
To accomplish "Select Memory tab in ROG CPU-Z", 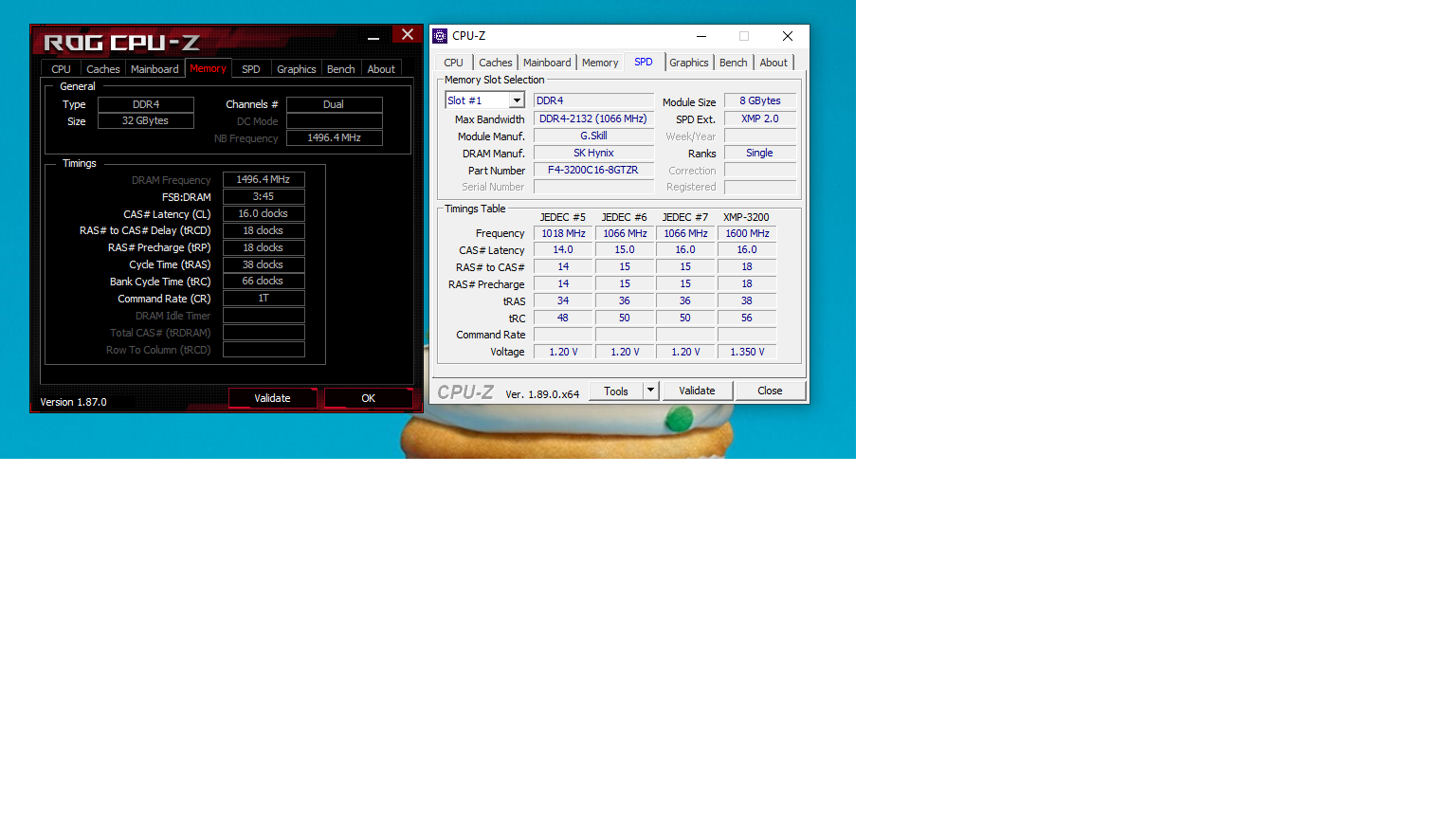I will [209, 68].
